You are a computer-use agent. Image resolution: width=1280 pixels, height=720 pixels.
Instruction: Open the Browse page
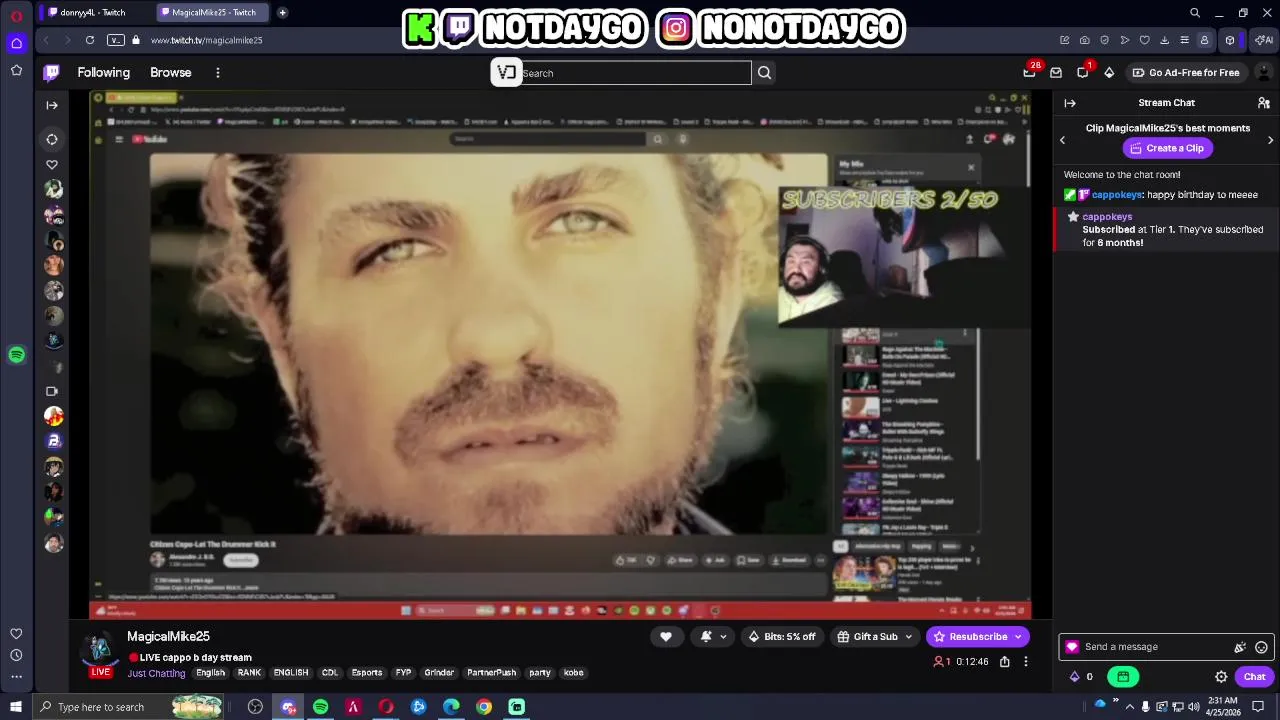[x=170, y=72]
